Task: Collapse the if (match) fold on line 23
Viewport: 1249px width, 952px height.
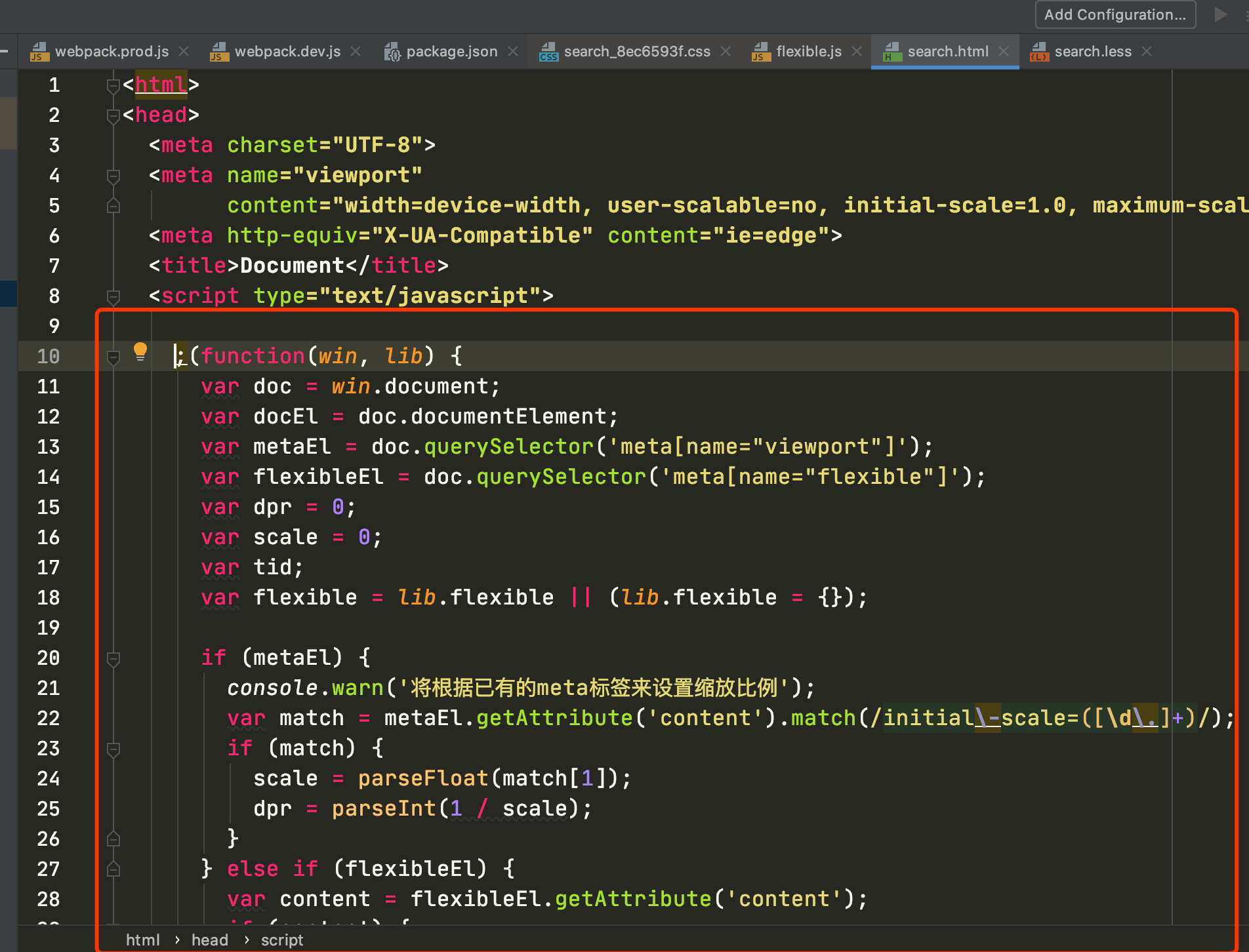Action: coord(113,749)
